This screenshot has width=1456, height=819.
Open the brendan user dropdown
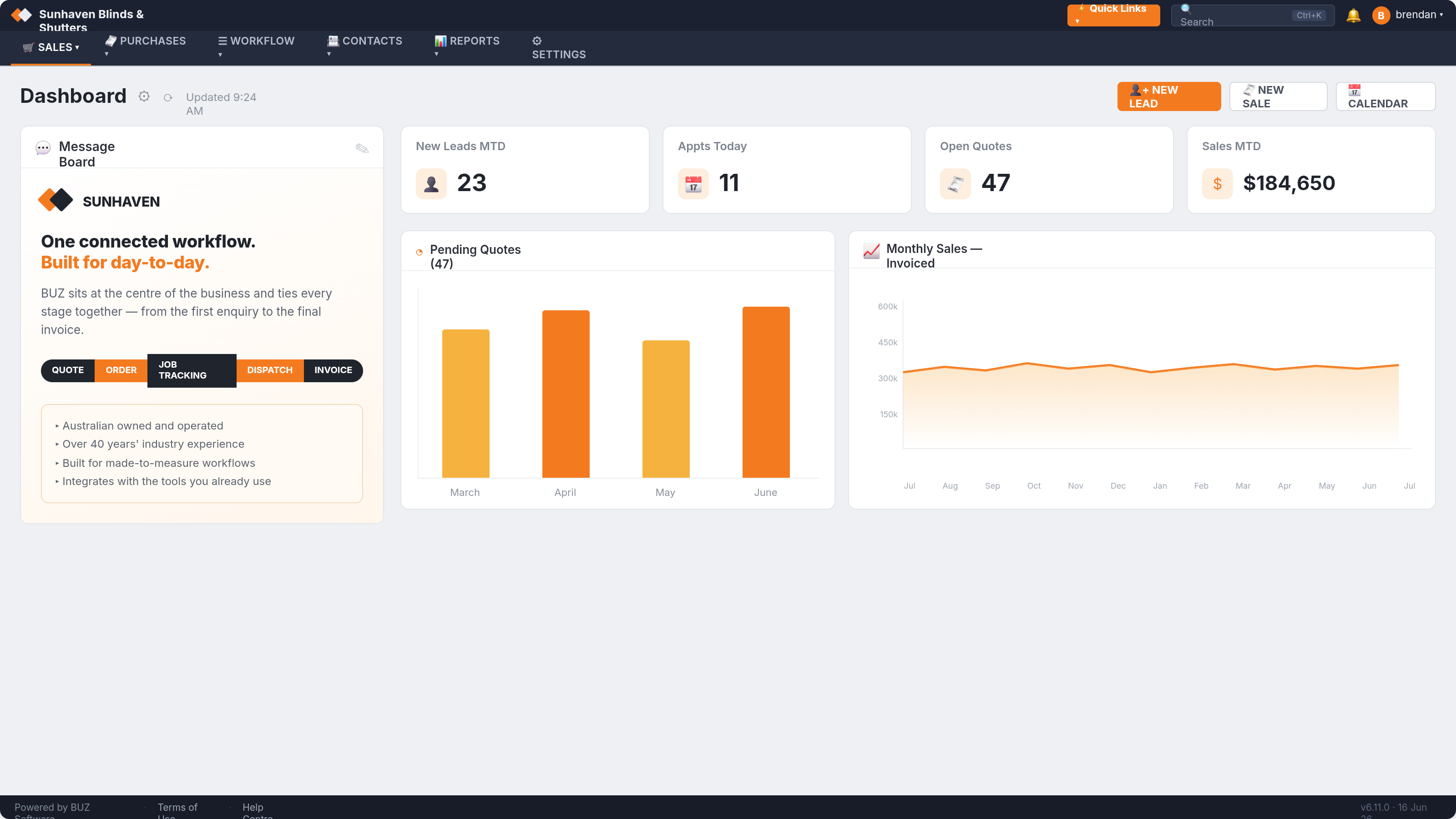pyautogui.click(x=1419, y=15)
